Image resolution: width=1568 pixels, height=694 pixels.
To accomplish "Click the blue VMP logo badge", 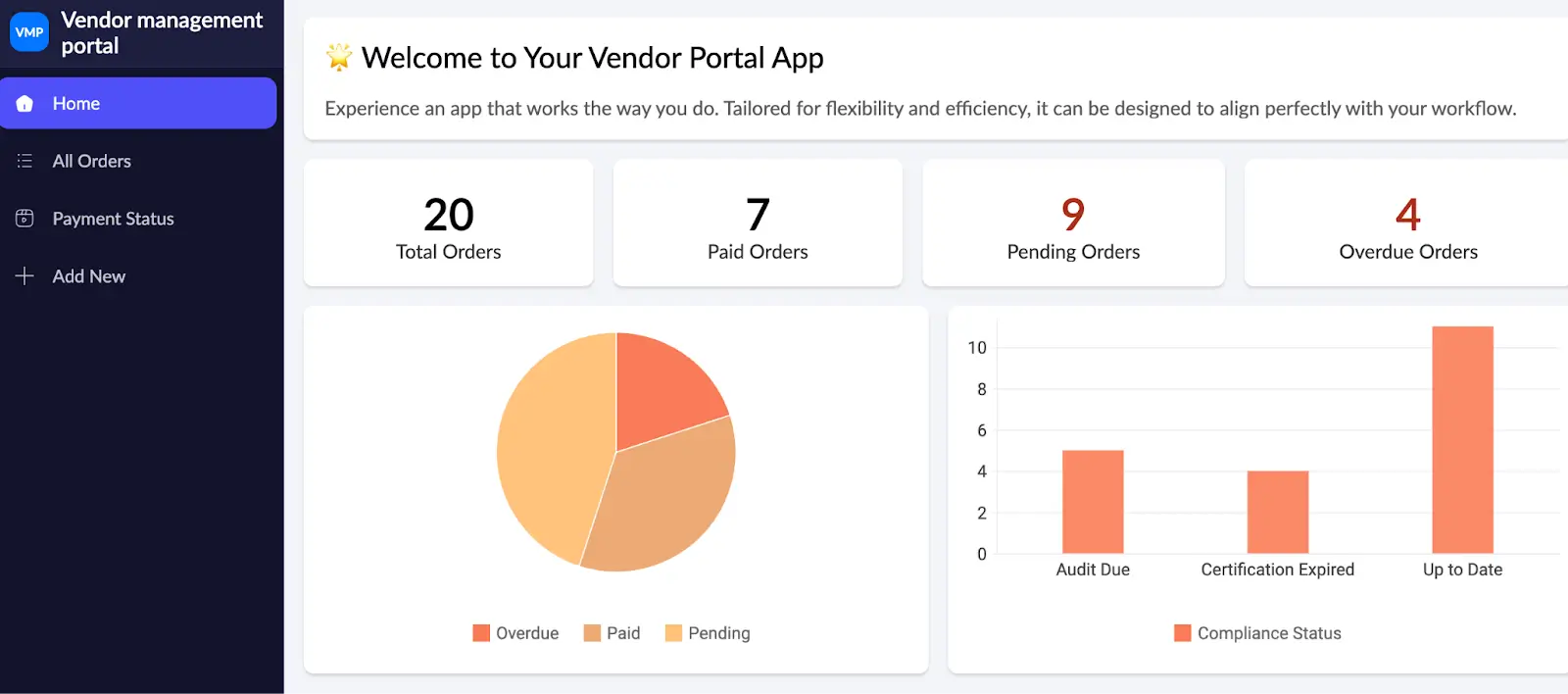I will (28, 31).
